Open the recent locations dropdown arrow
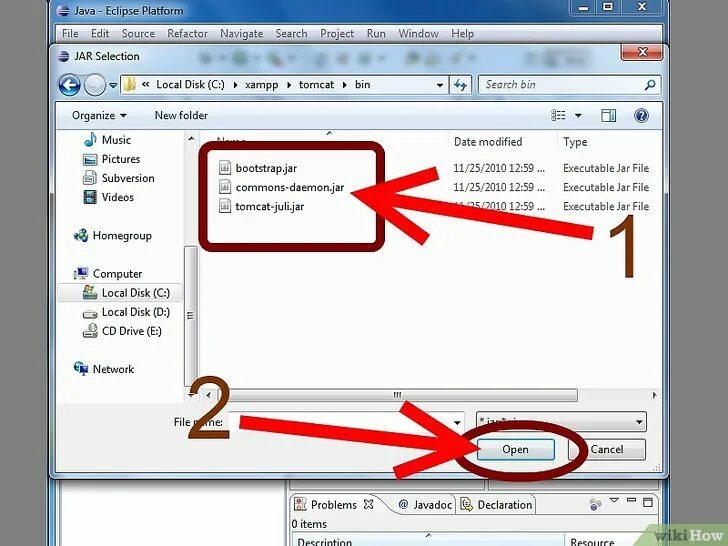 pyautogui.click(x=113, y=85)
